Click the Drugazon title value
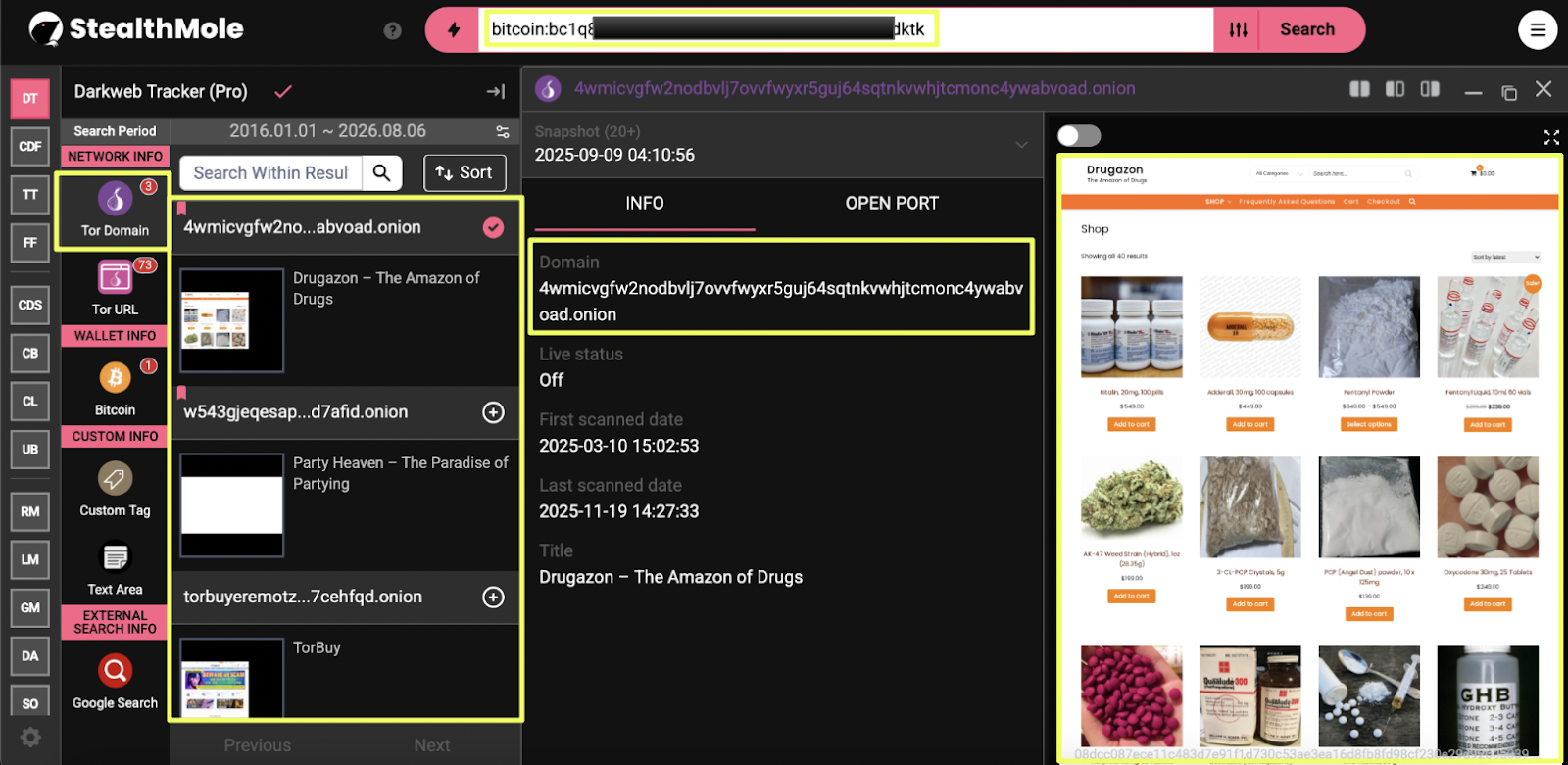 tap(671, 578)
